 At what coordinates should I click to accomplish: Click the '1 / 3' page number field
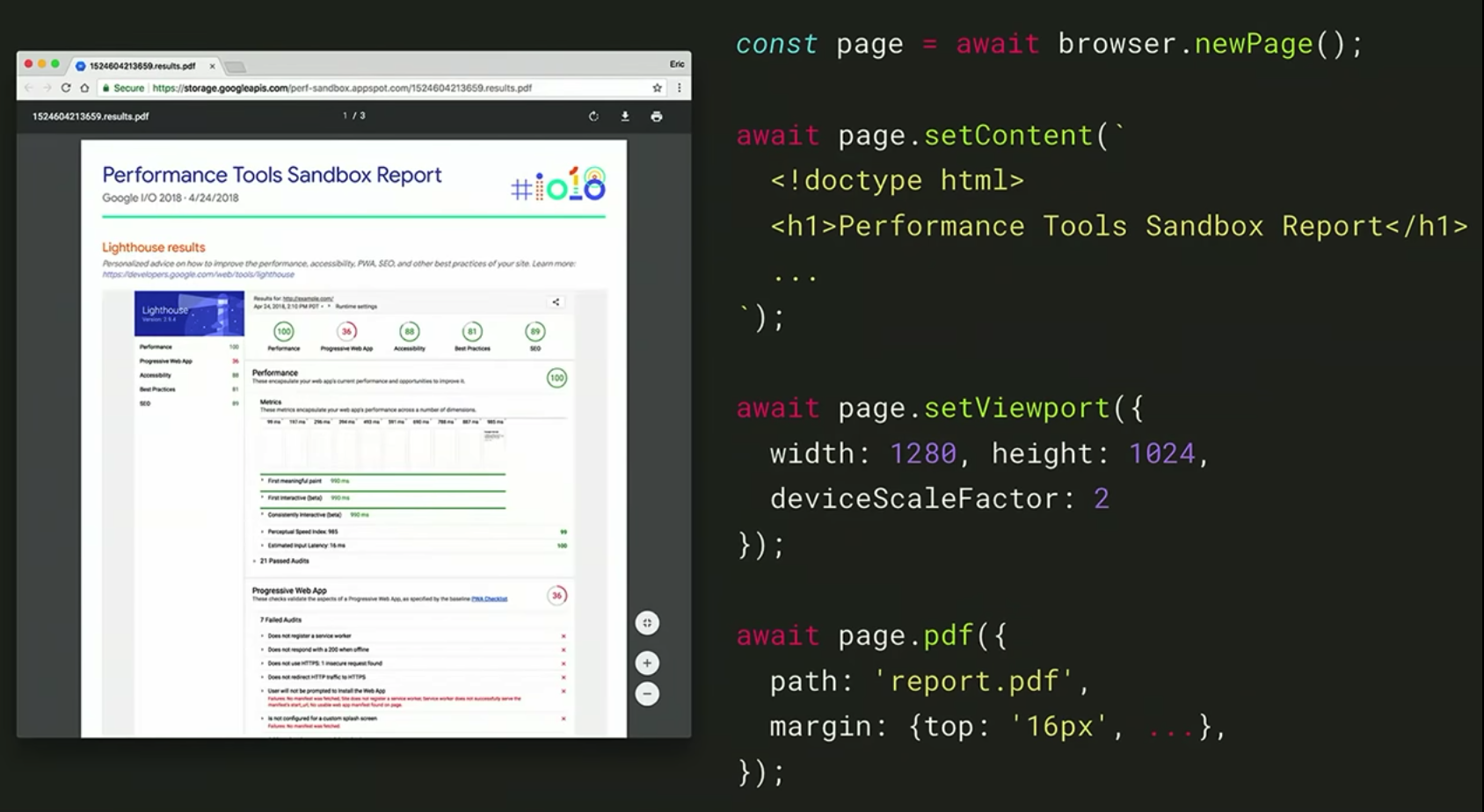point(353,116)
